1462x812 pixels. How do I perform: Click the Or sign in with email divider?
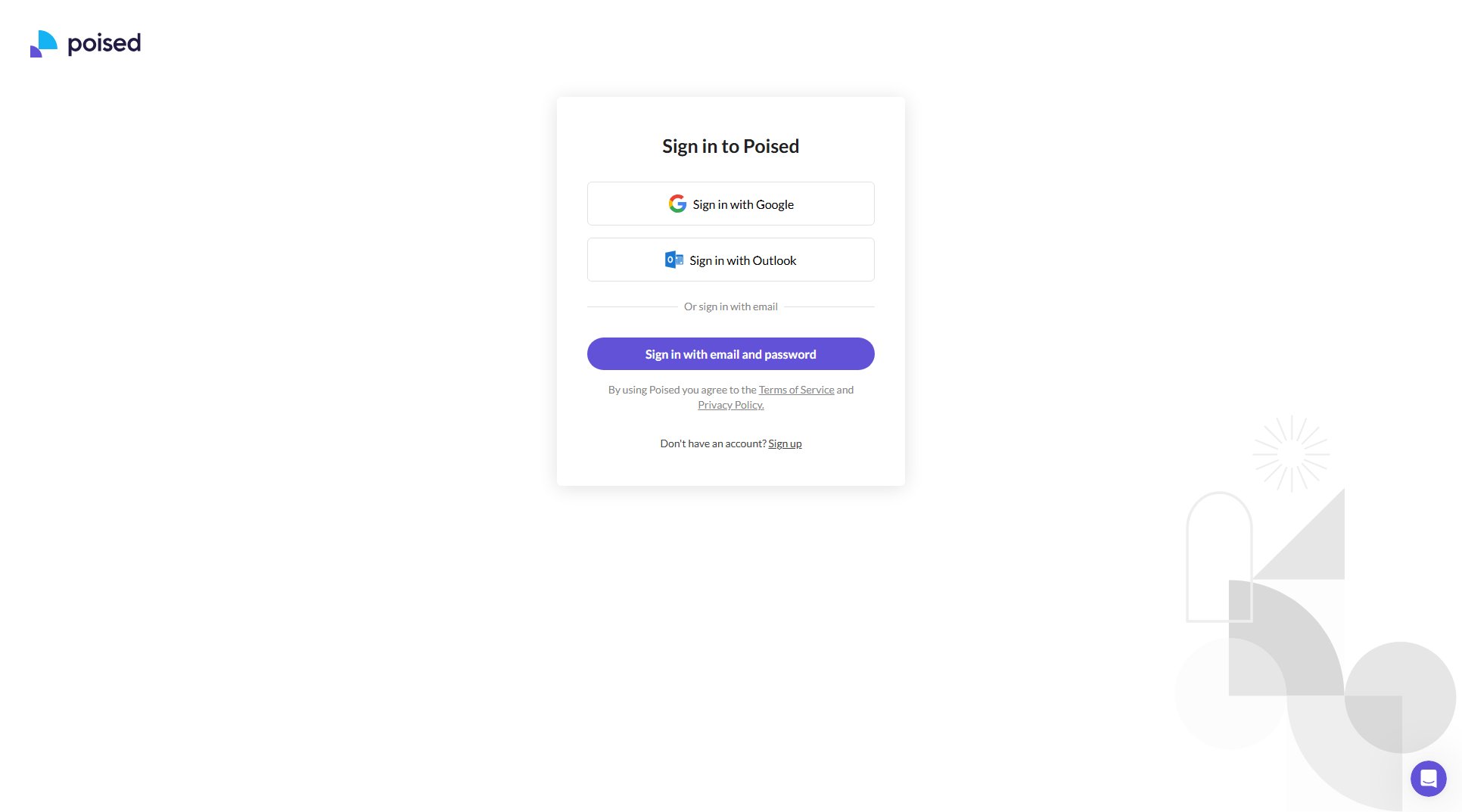click(730, 306)
